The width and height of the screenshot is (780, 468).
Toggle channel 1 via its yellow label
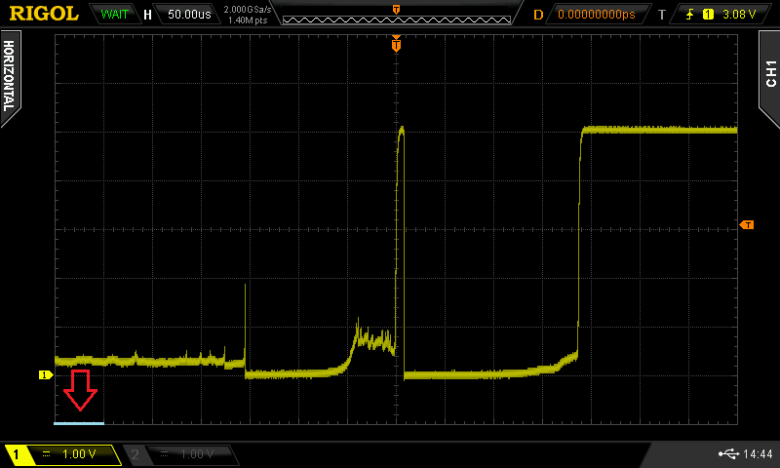click(x=14, y=455)
